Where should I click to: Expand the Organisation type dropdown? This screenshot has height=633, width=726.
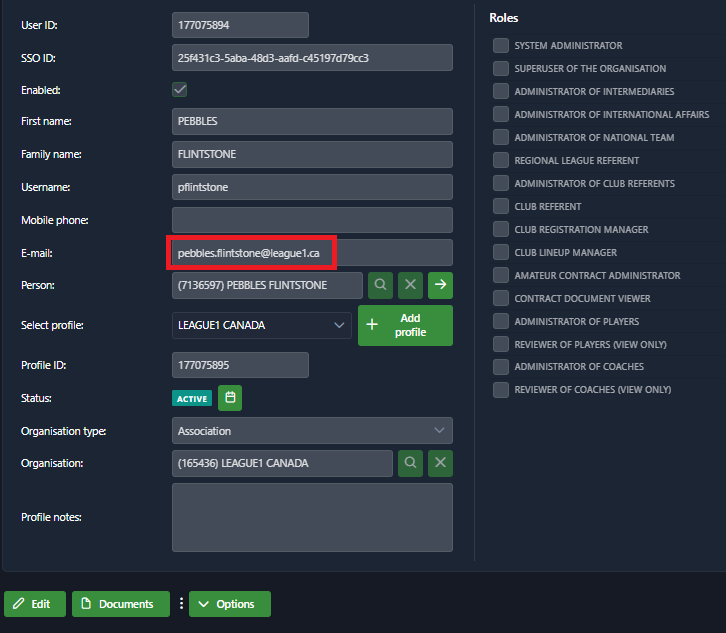312,431
